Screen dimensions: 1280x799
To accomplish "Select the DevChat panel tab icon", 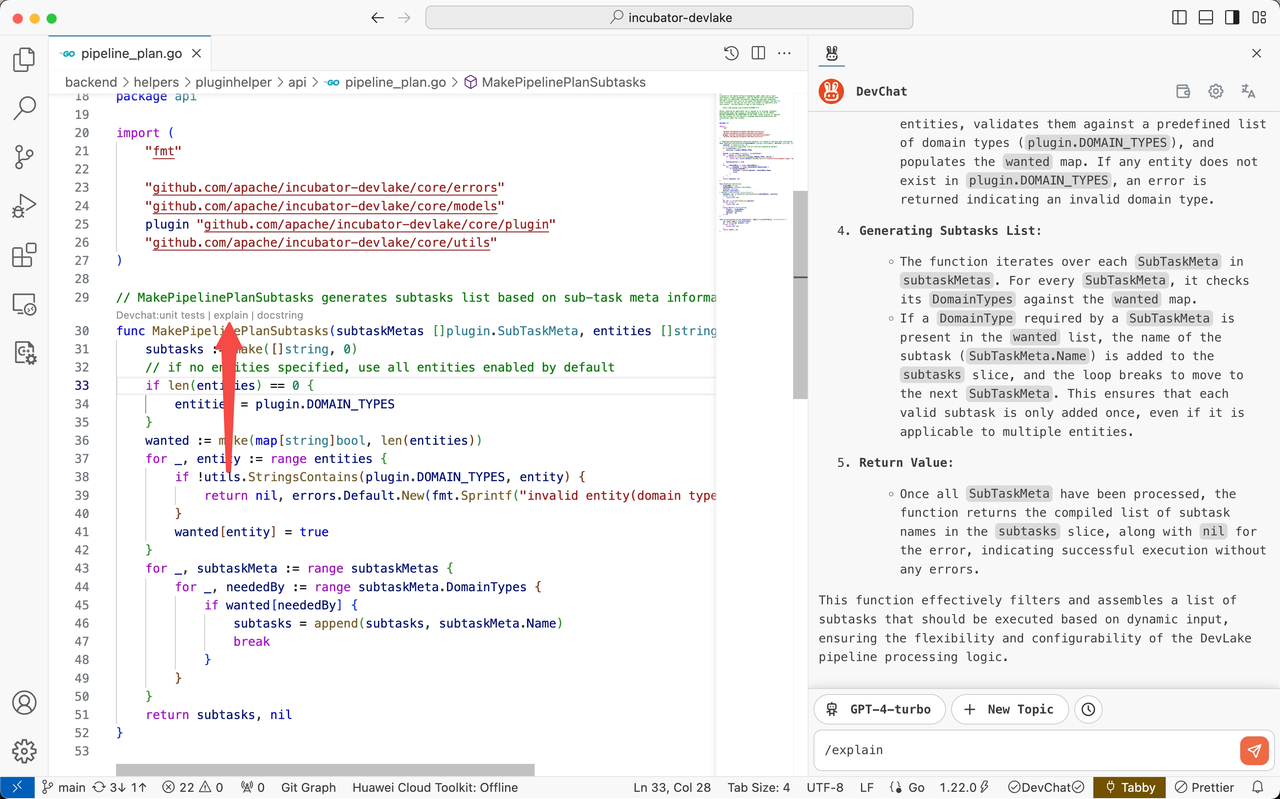I will 832,53.
